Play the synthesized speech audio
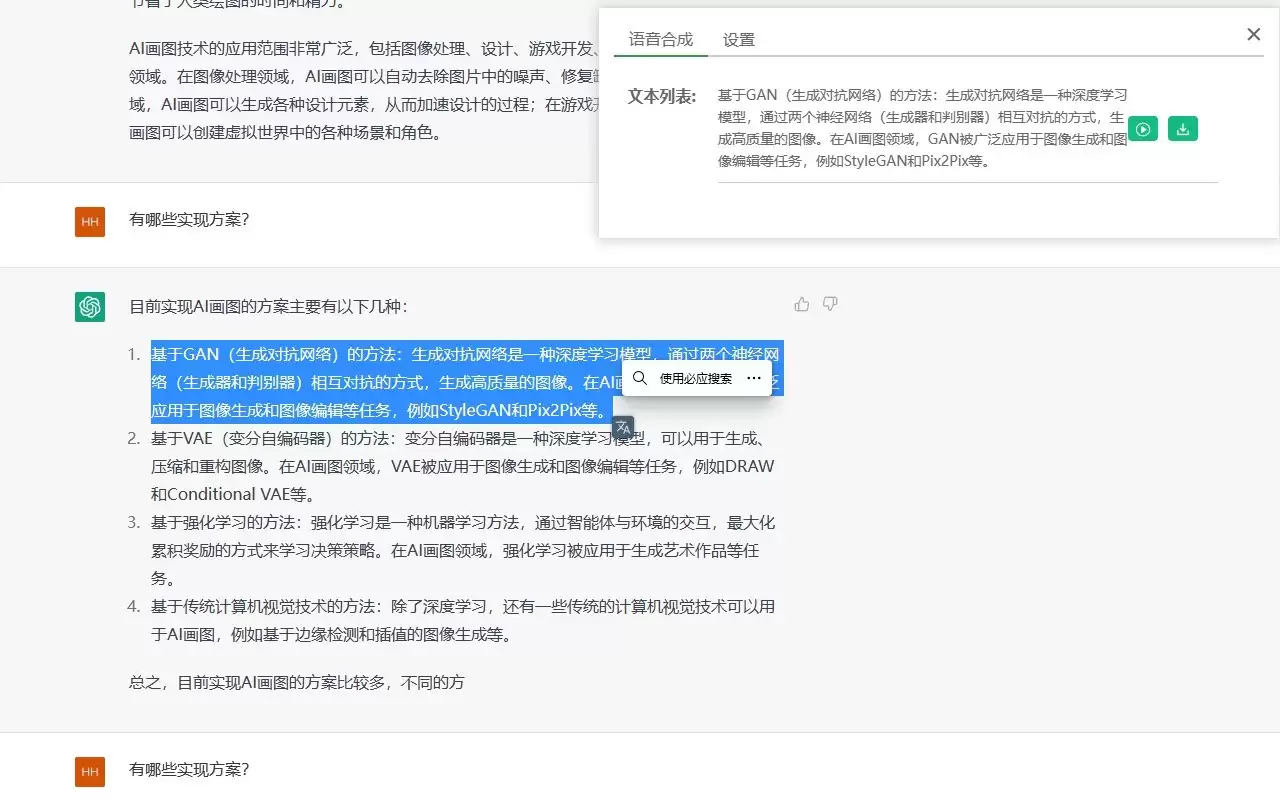Image resolution: width=1280 pixels, height=800 pixels. 1143,129
